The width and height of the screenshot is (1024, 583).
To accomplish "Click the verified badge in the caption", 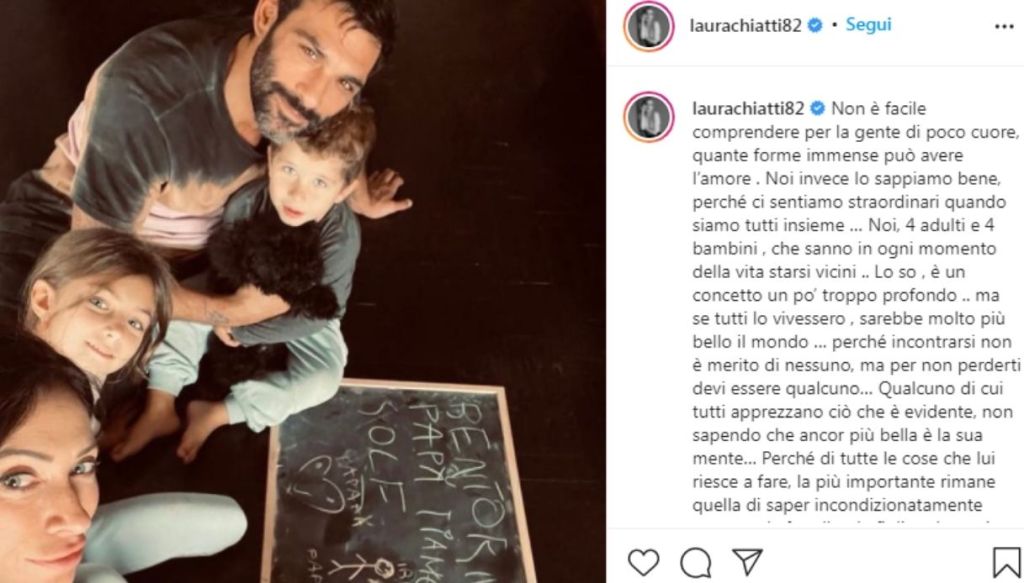I will coord(817,108).
